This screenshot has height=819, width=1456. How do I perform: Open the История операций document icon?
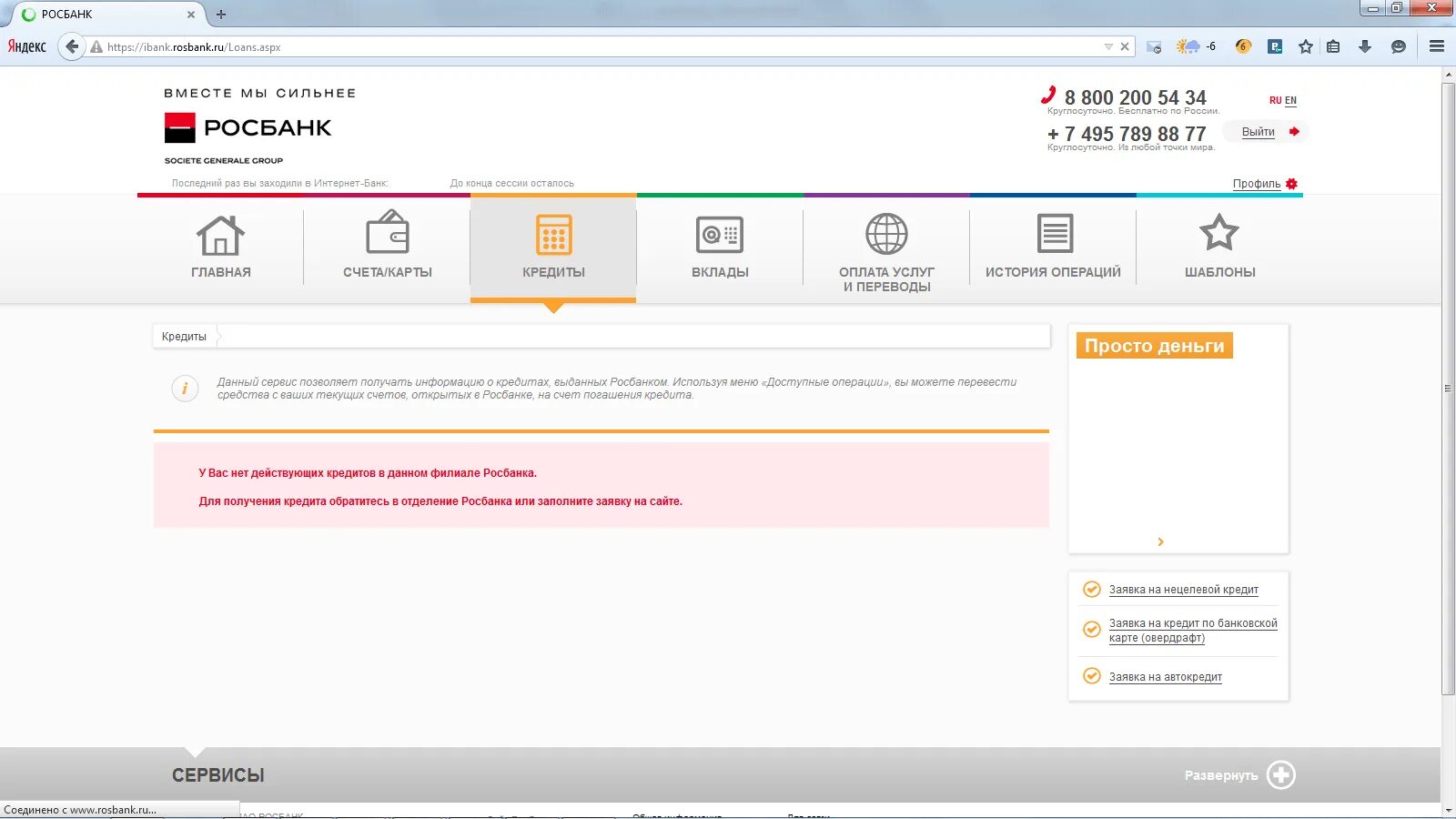(1056, 234)
